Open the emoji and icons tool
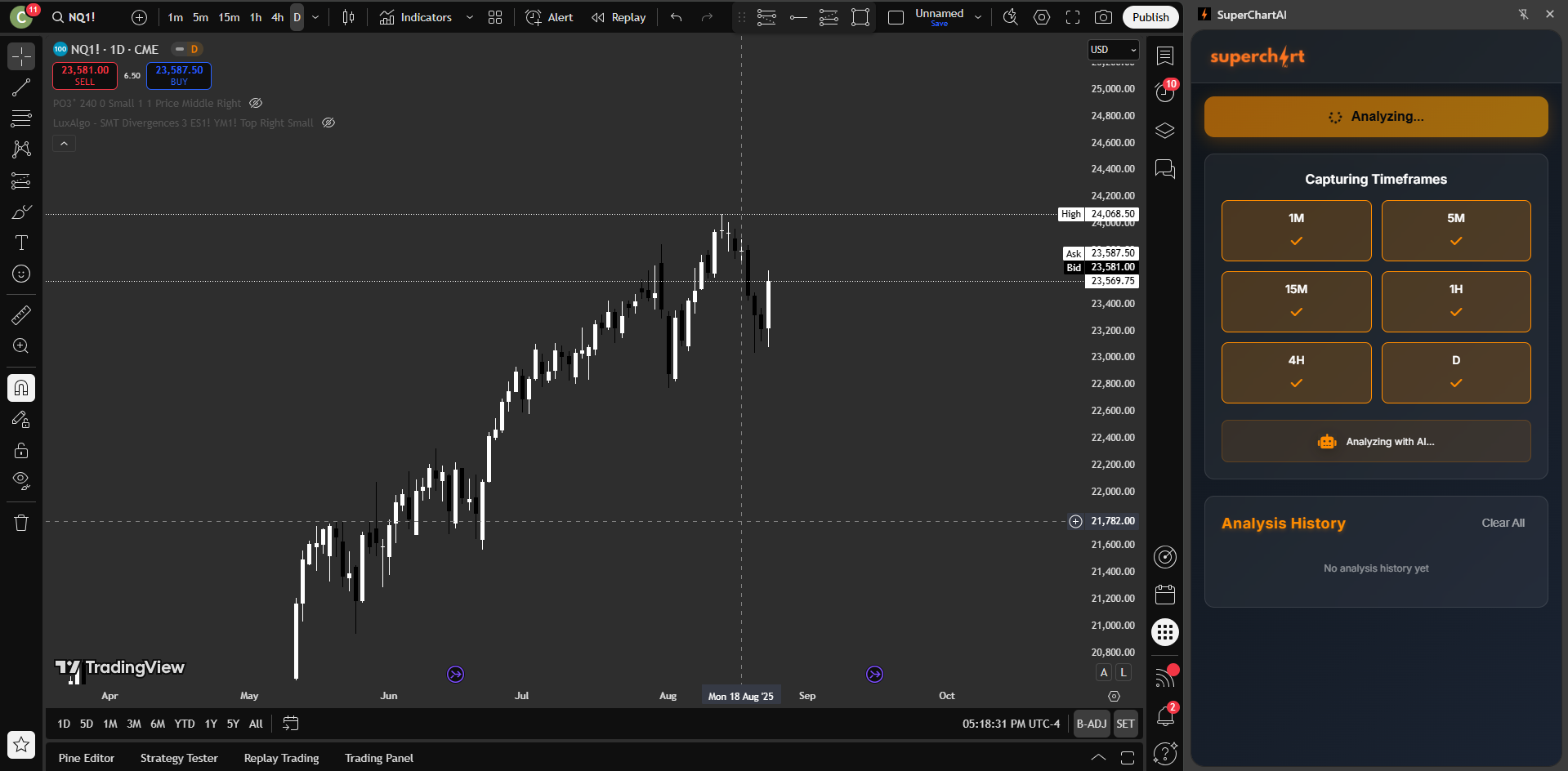1568x771 pixels. pyautogui.click(x=21, y=274)
